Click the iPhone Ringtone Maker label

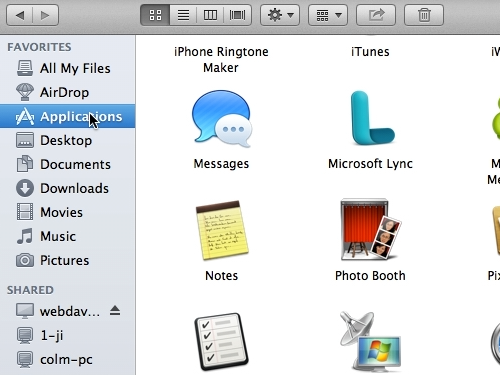tap(221, 60)
